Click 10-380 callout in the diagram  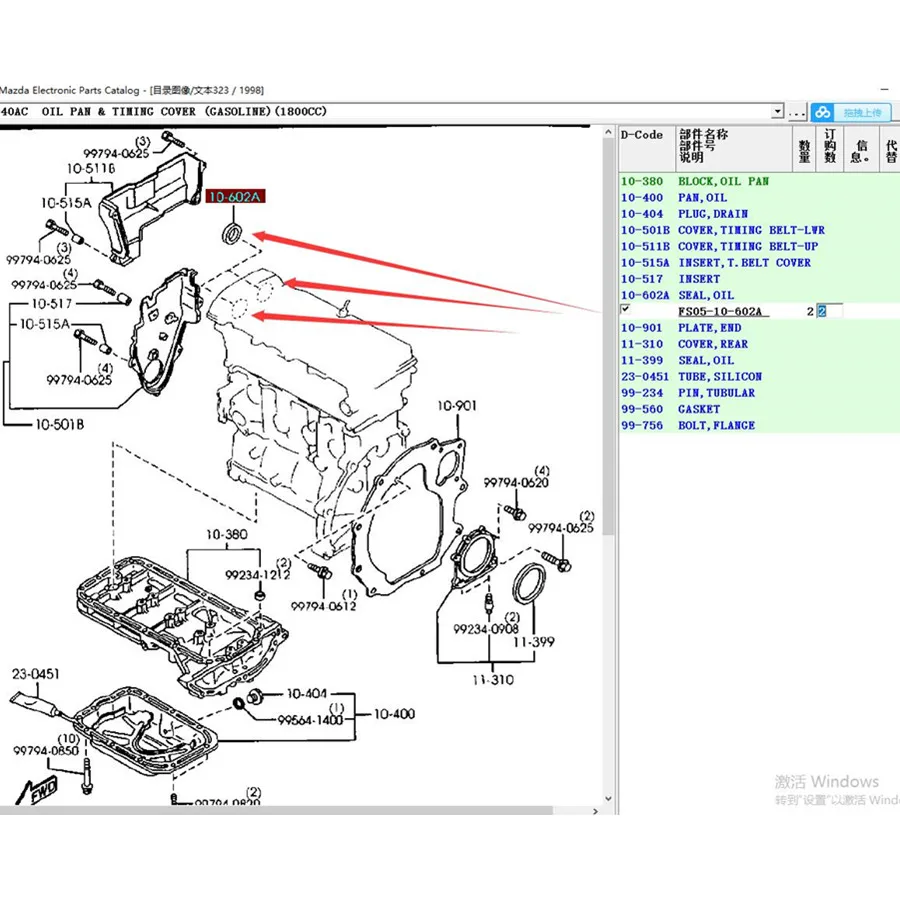[x=227, y=534]
